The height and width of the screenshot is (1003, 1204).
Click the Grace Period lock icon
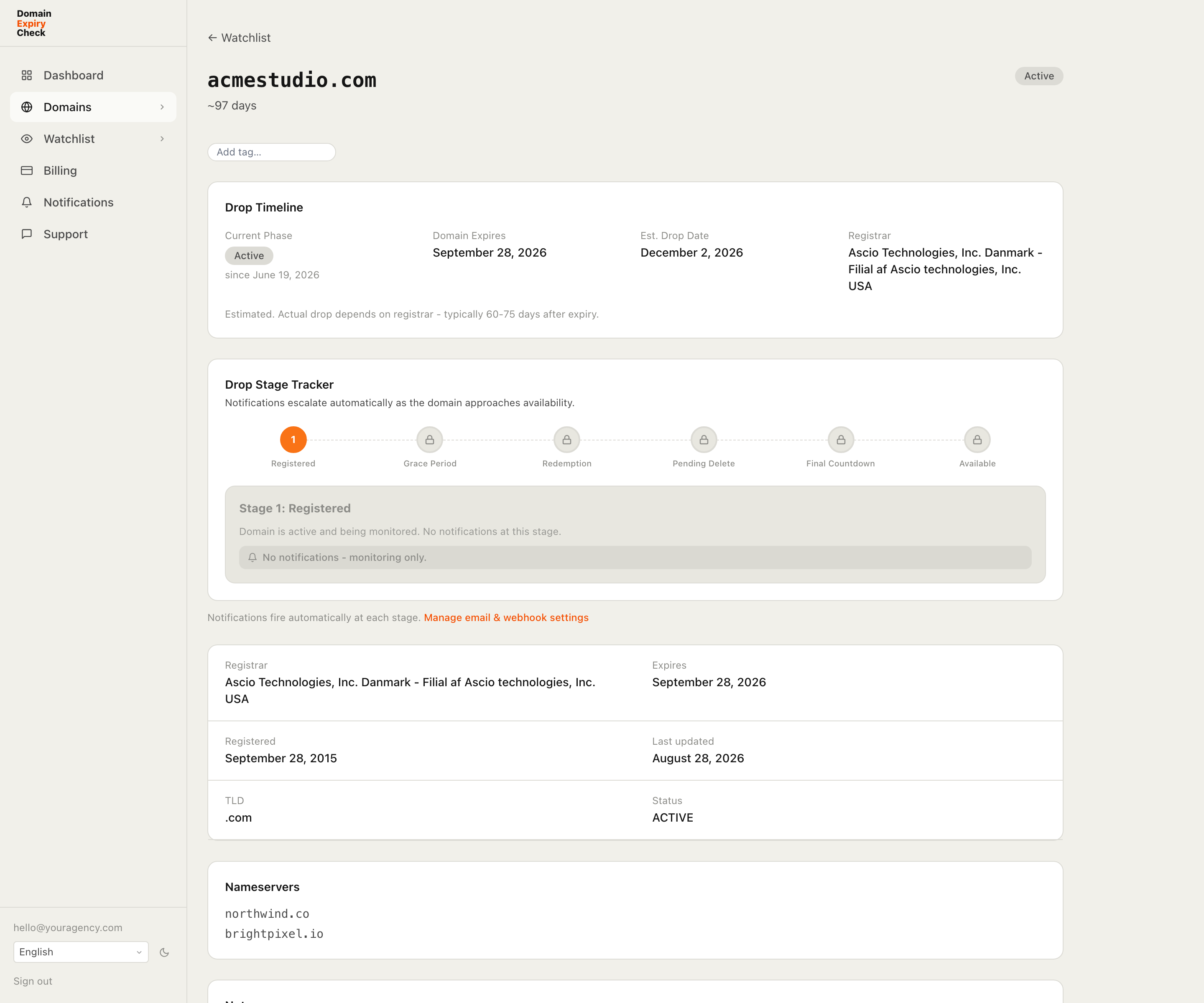(430, 440)
